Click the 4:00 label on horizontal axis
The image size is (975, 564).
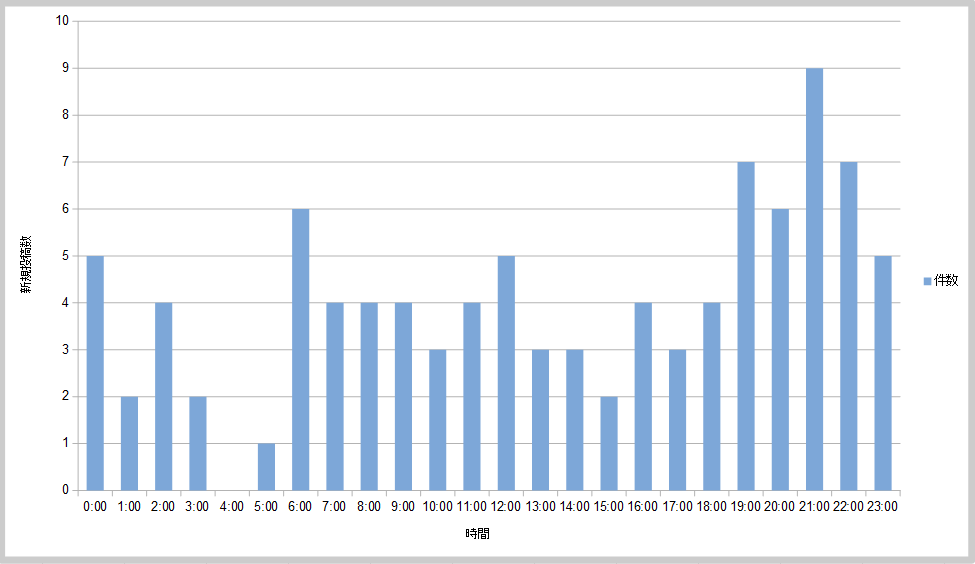click(x=231, y=507)
